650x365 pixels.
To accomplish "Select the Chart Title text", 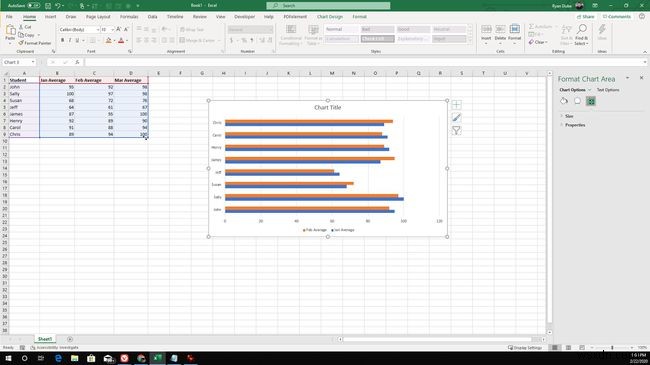I will pos(327,107).
